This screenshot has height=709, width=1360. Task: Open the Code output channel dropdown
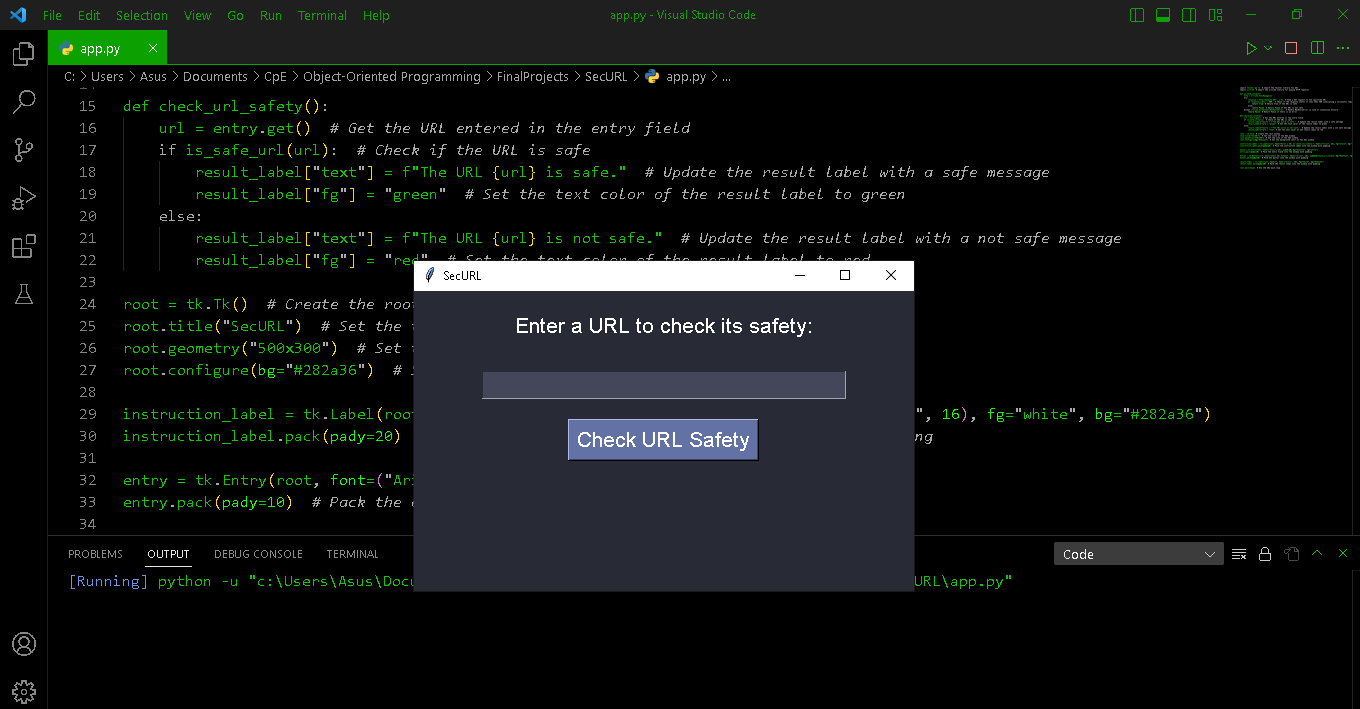(1138, 553)
